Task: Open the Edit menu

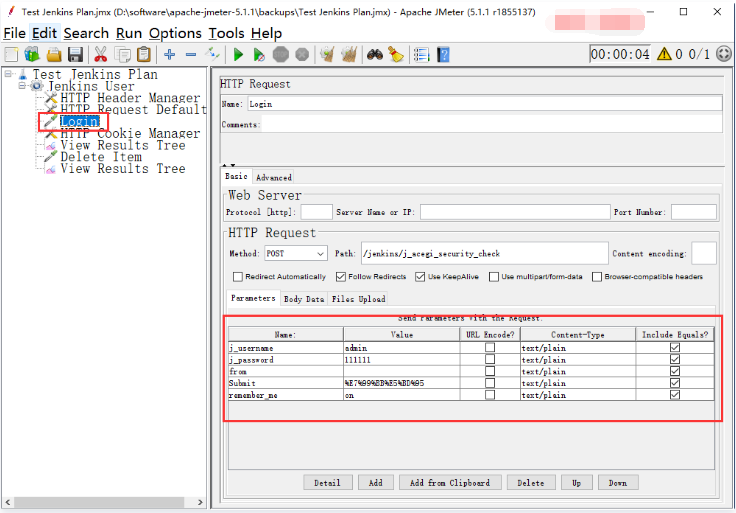Action: click(45, 33)
